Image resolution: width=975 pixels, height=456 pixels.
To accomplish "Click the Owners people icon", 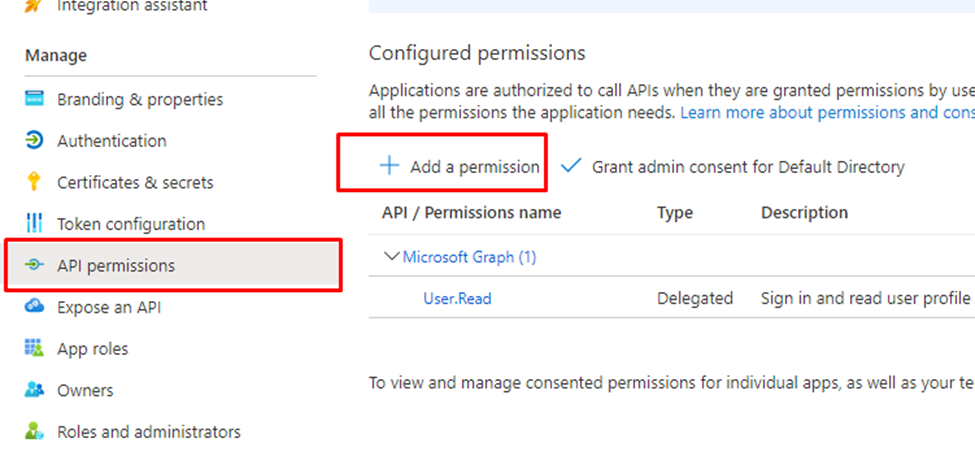I will click(x=35, y=390).
